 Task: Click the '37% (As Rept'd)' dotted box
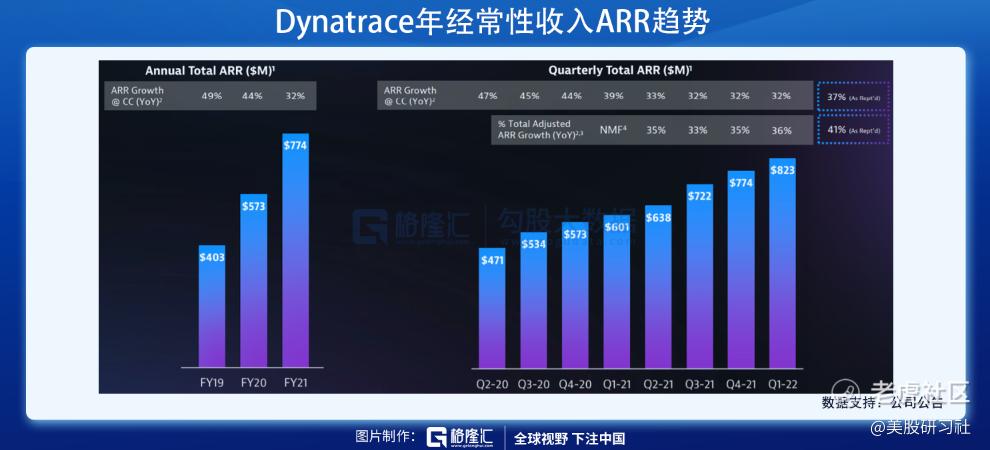853,97
